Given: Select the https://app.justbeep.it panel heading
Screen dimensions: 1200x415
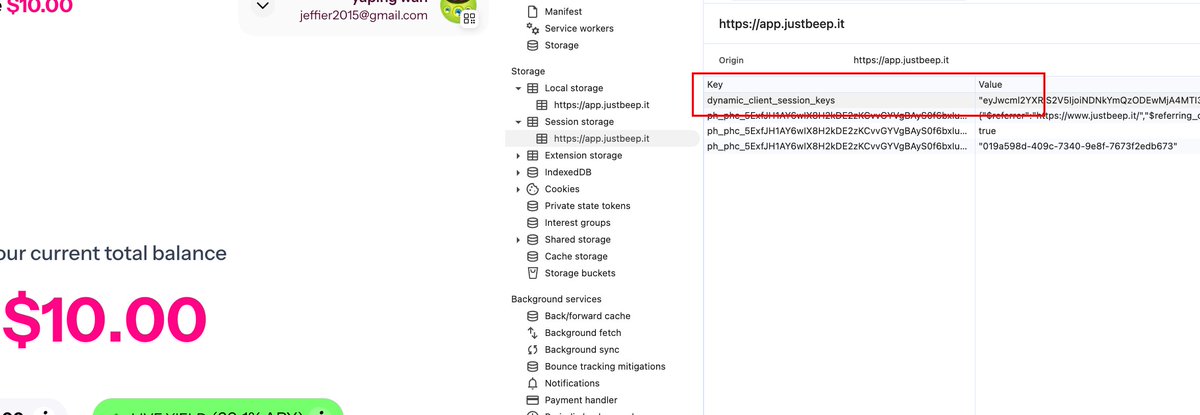Looking at the screenshot, I should (x=783, y=23).
